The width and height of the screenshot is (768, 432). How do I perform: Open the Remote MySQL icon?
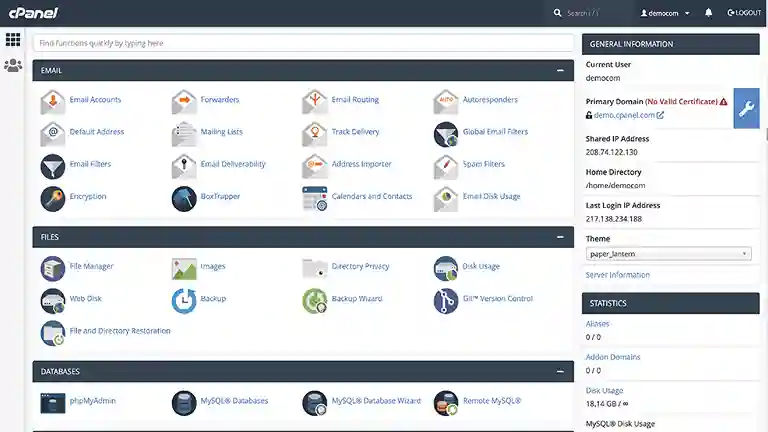click(446, 403)
